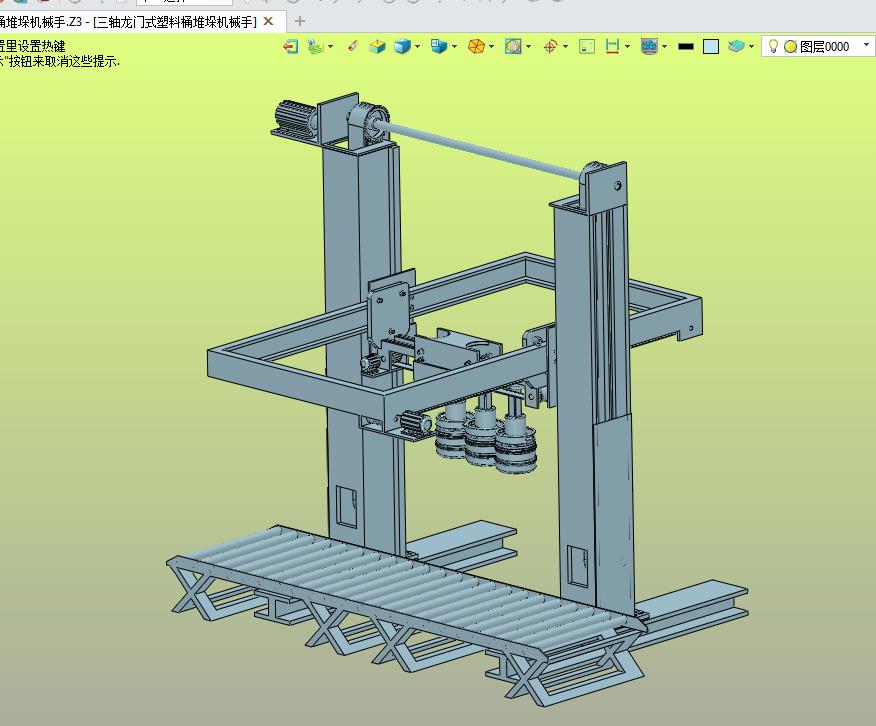
Task: Click the auxiliary view box icon
Action: [378, 46]
